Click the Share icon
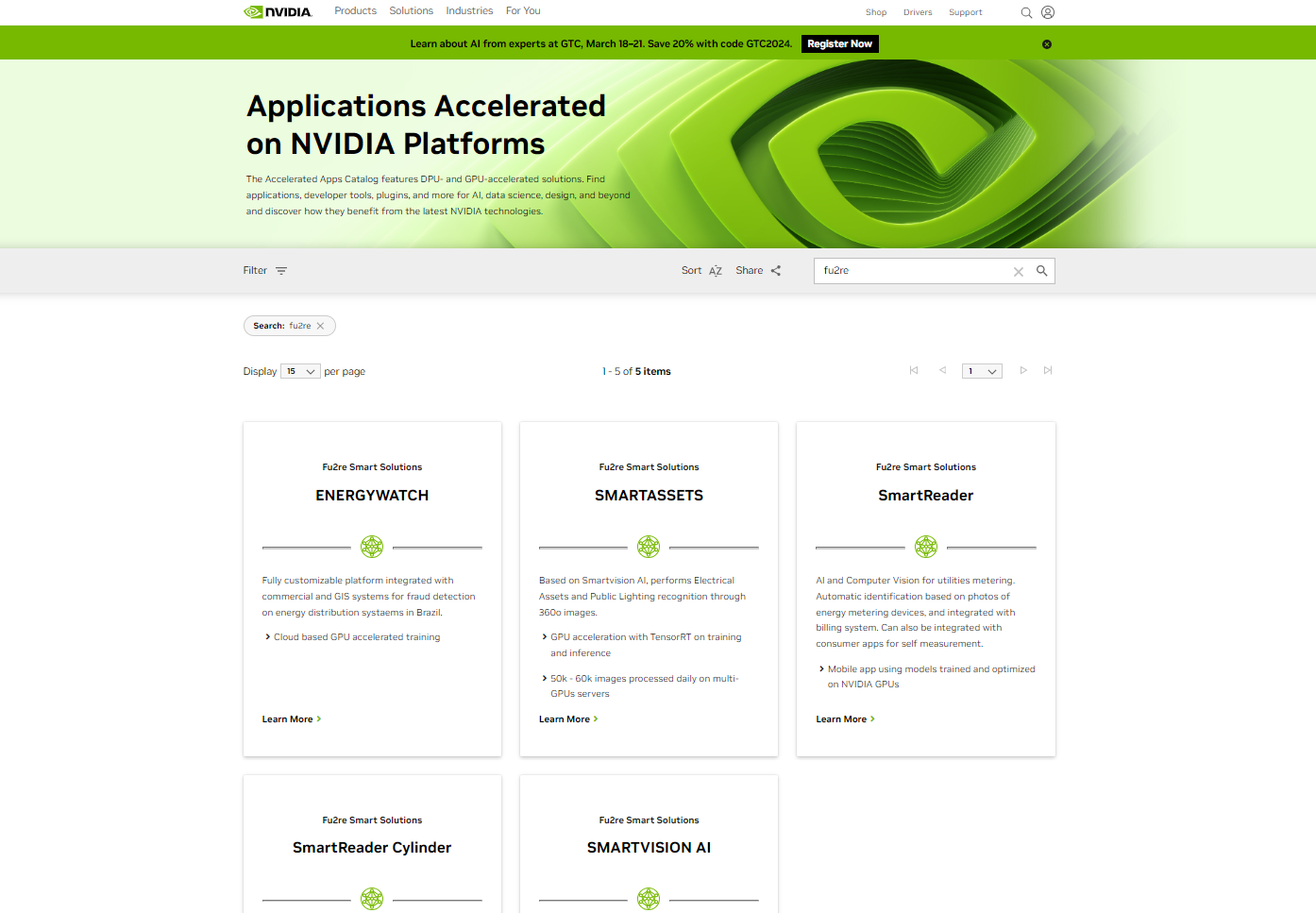This screenshot has width=1316, height=913. tap(776, 271)
